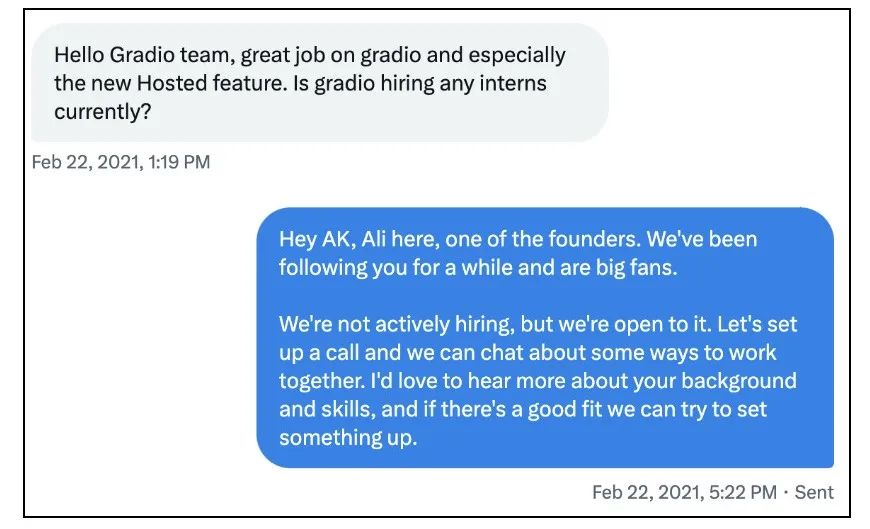
Task: Click 'something up.' at end of reply
Action: (348, 438)
